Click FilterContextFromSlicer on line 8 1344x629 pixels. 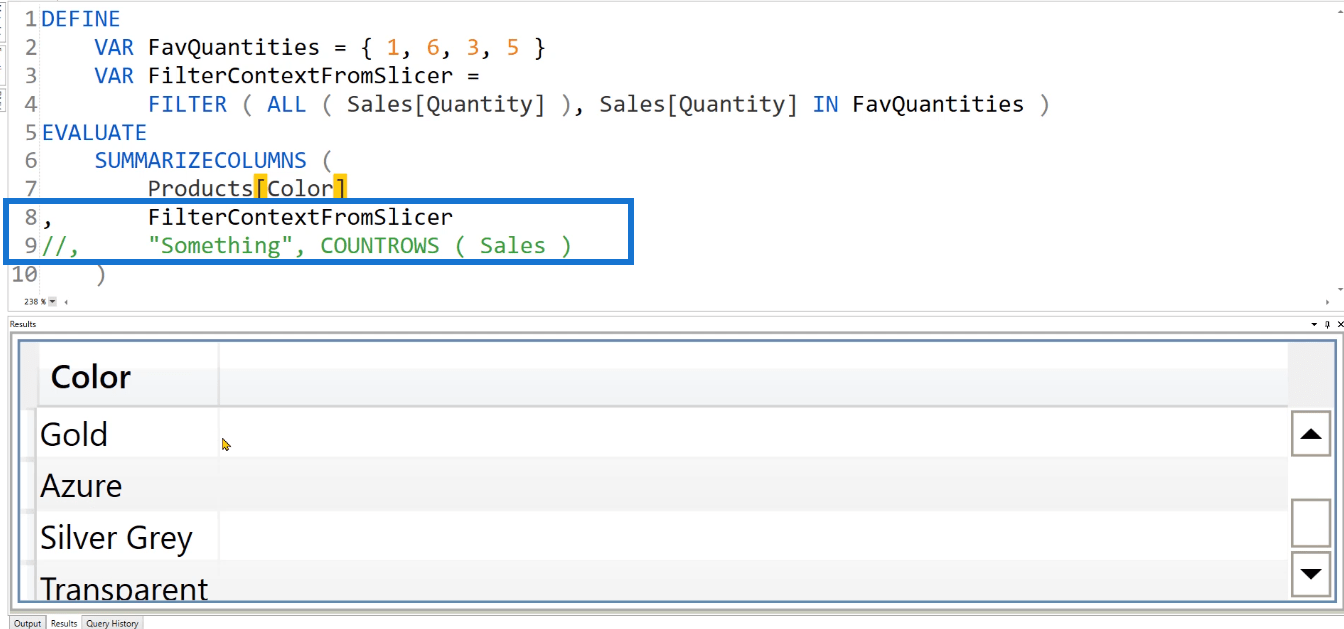(300, 217)
